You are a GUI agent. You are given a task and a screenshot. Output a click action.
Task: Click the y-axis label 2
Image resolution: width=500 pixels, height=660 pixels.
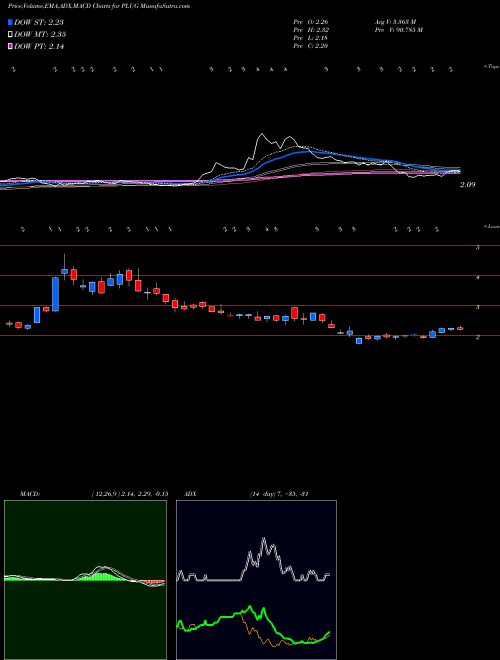(x=477, y=338)
